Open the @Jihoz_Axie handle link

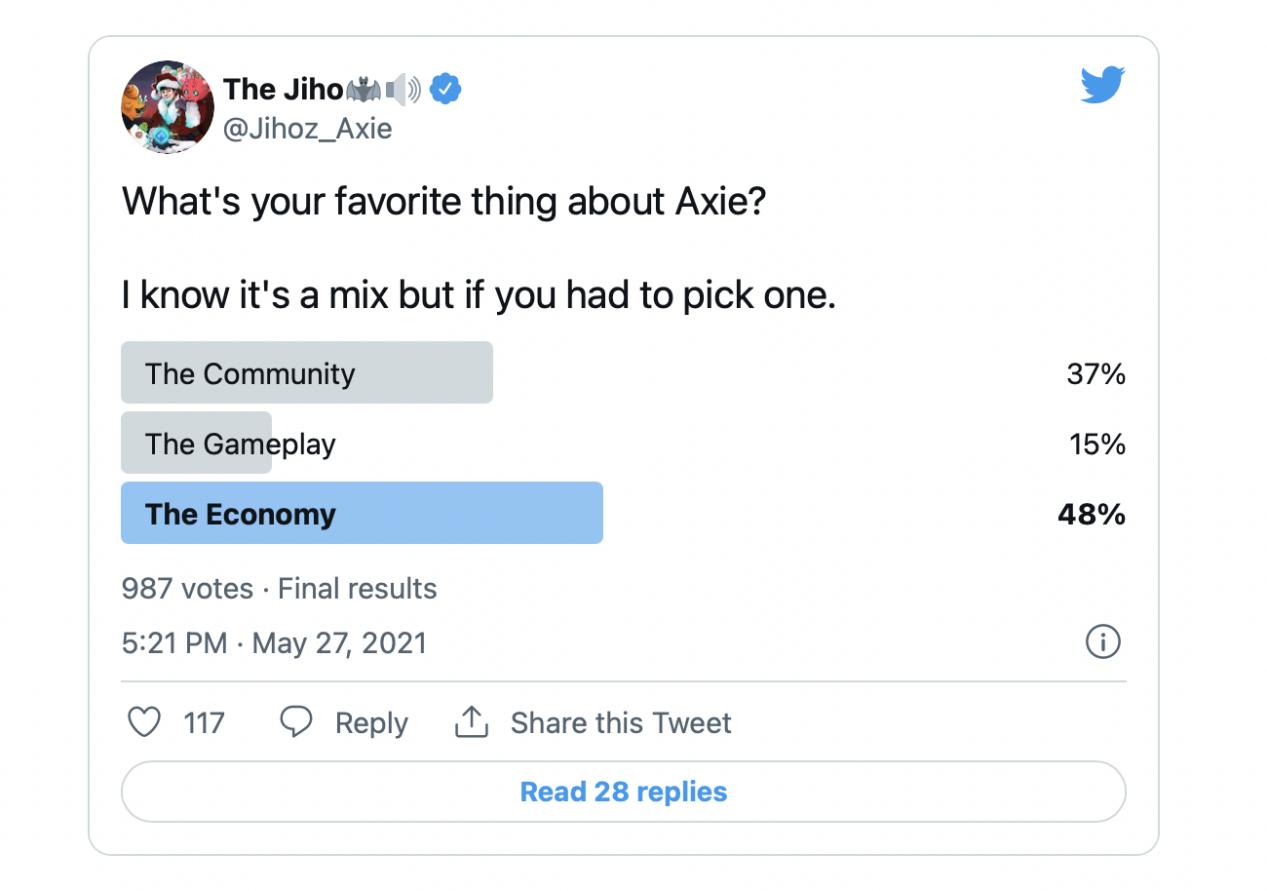pos(307,129)
